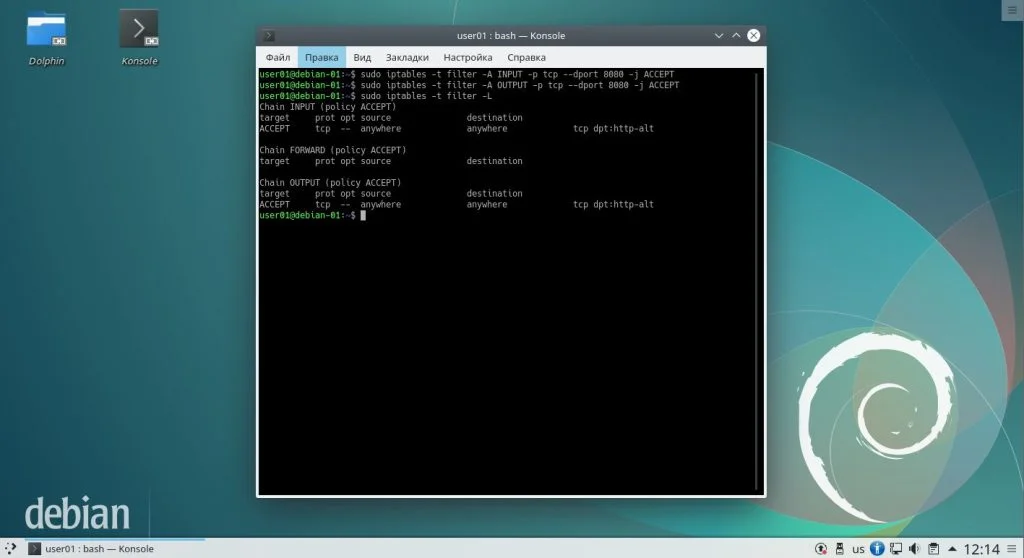
Task: Click the iptables INPUT --dport 8080 command
Action: (x=517, y=74)
